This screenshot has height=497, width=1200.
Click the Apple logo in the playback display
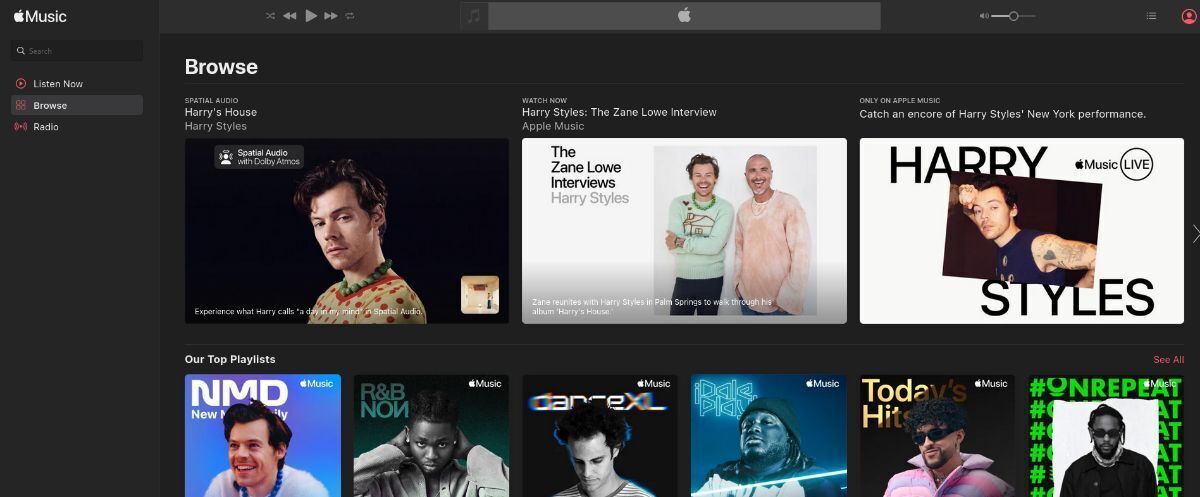click(684, 15)
